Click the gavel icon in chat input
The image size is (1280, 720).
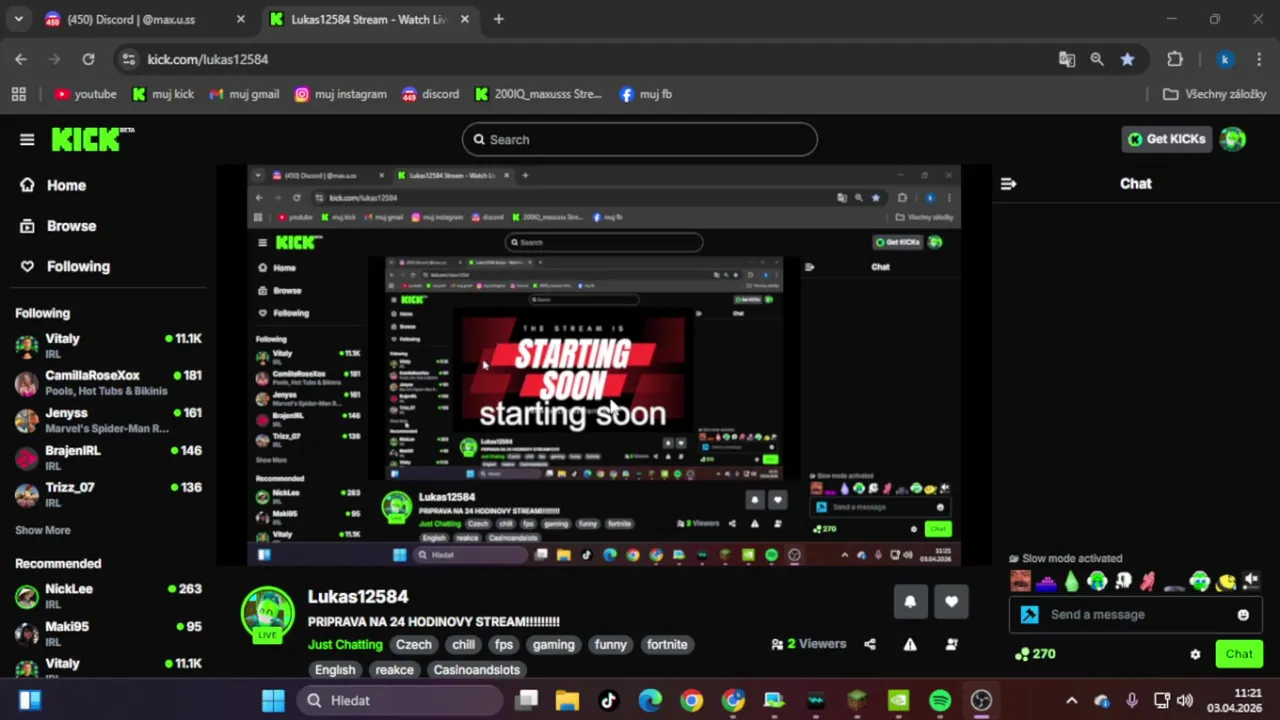coord(1029,615)
